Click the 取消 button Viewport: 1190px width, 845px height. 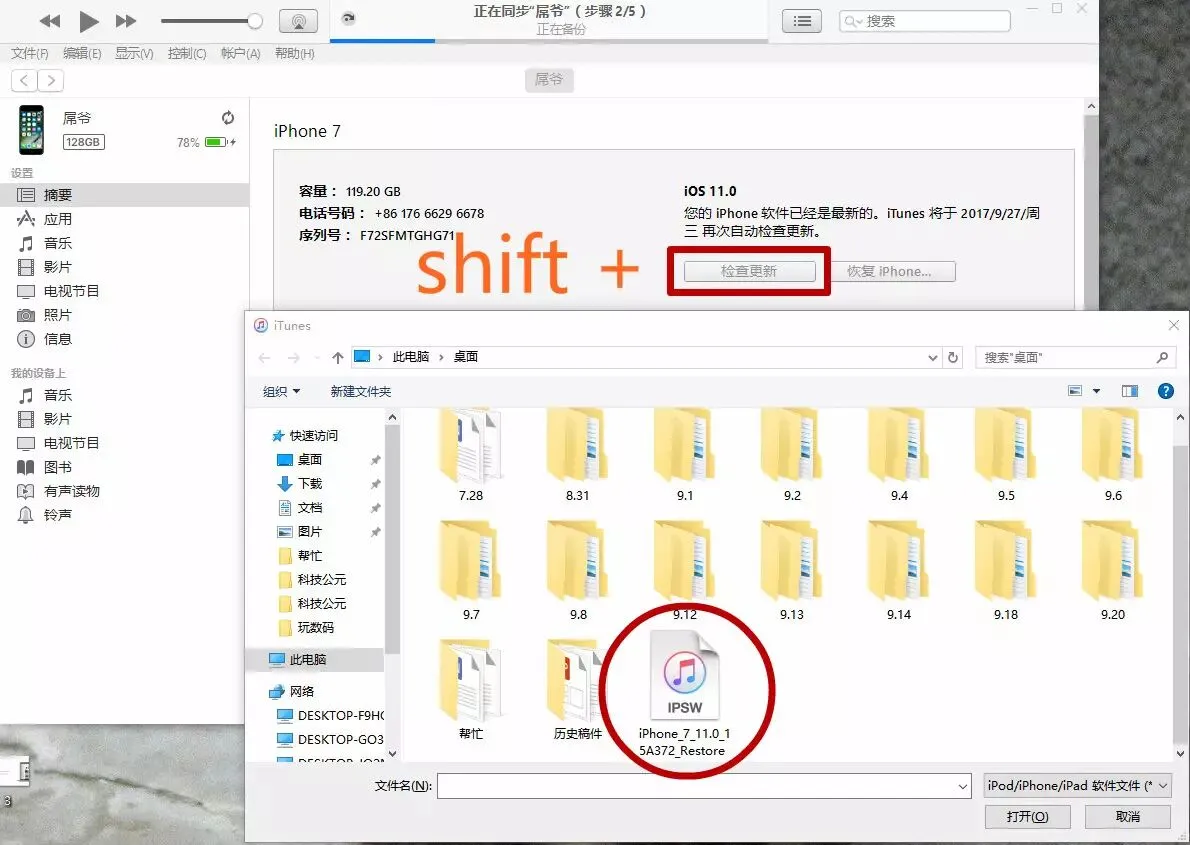point(1128,816)
